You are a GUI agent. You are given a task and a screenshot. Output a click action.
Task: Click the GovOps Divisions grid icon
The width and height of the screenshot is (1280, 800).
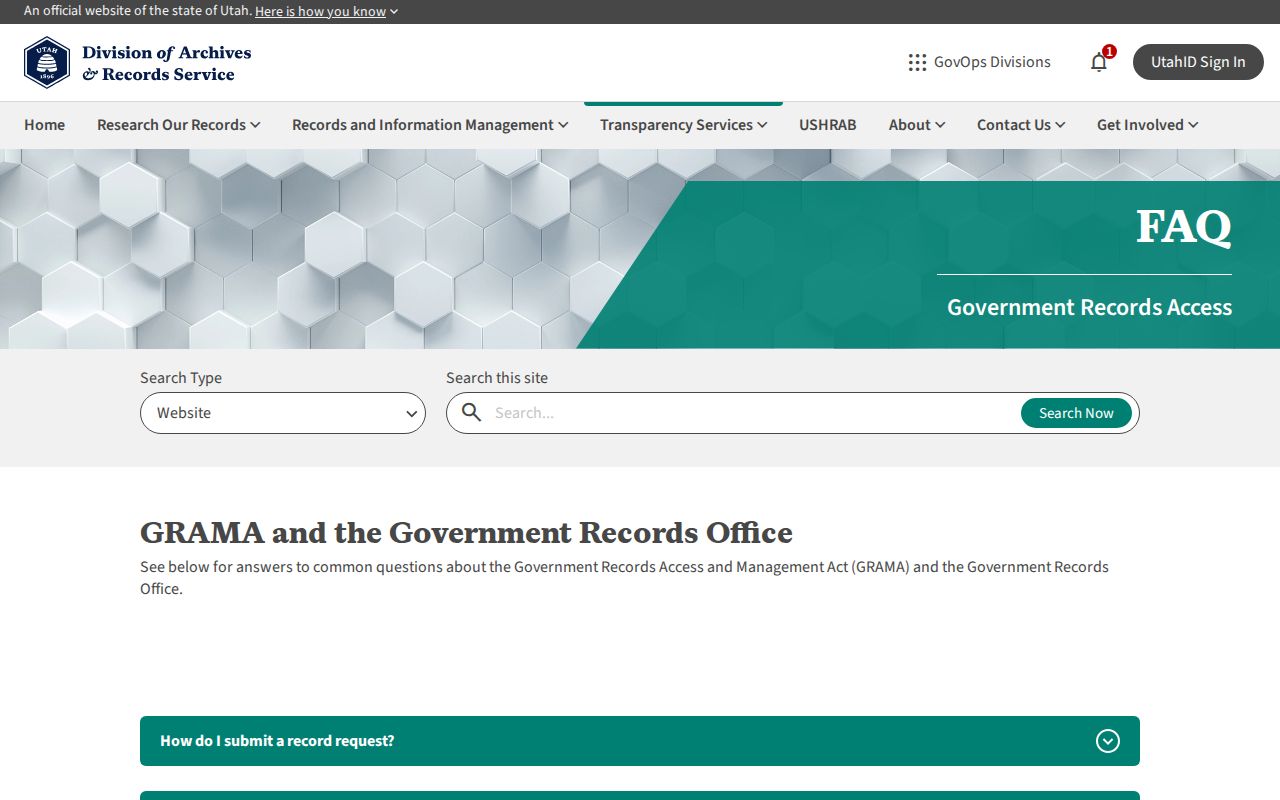(x=917, y=62)
